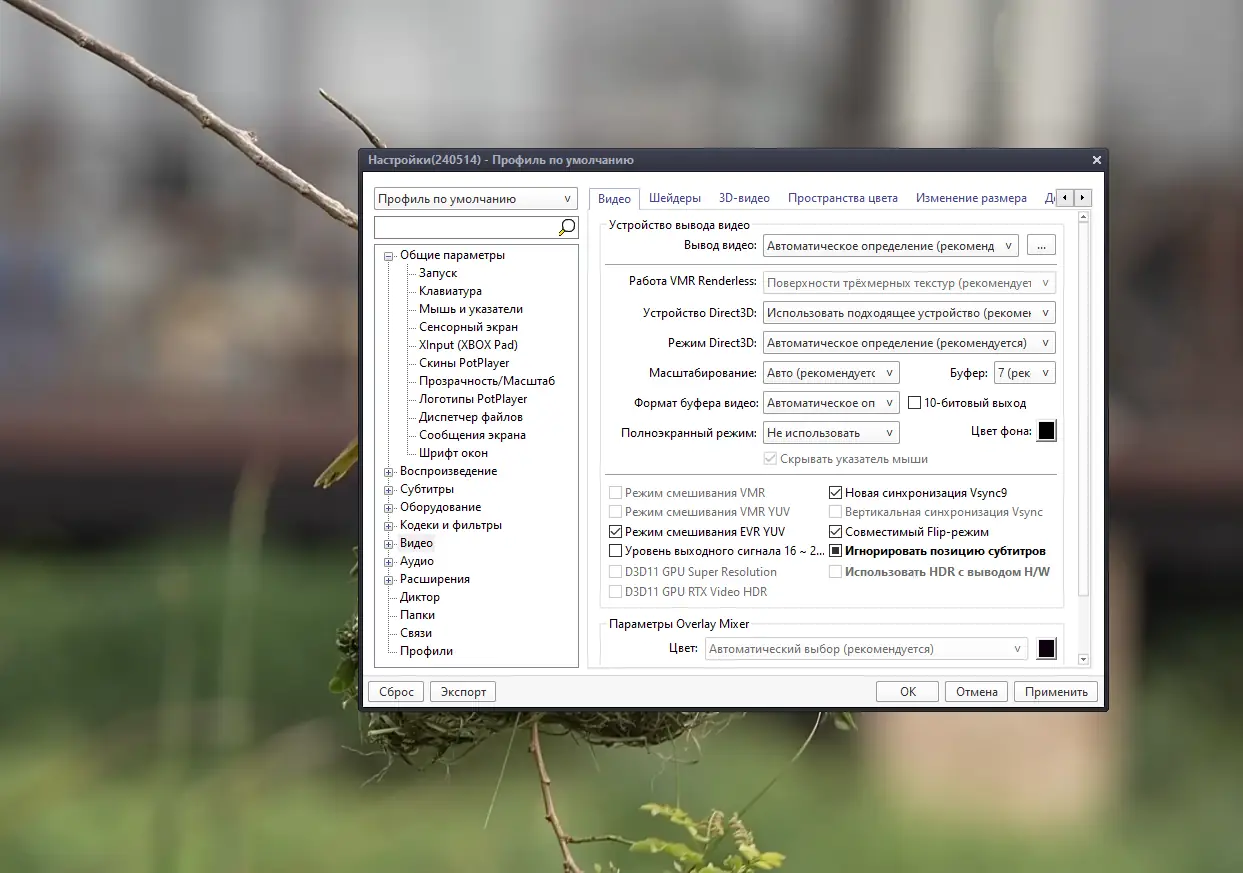Uncheck Новая синхронизация Vsync9

tap(836, 493)
